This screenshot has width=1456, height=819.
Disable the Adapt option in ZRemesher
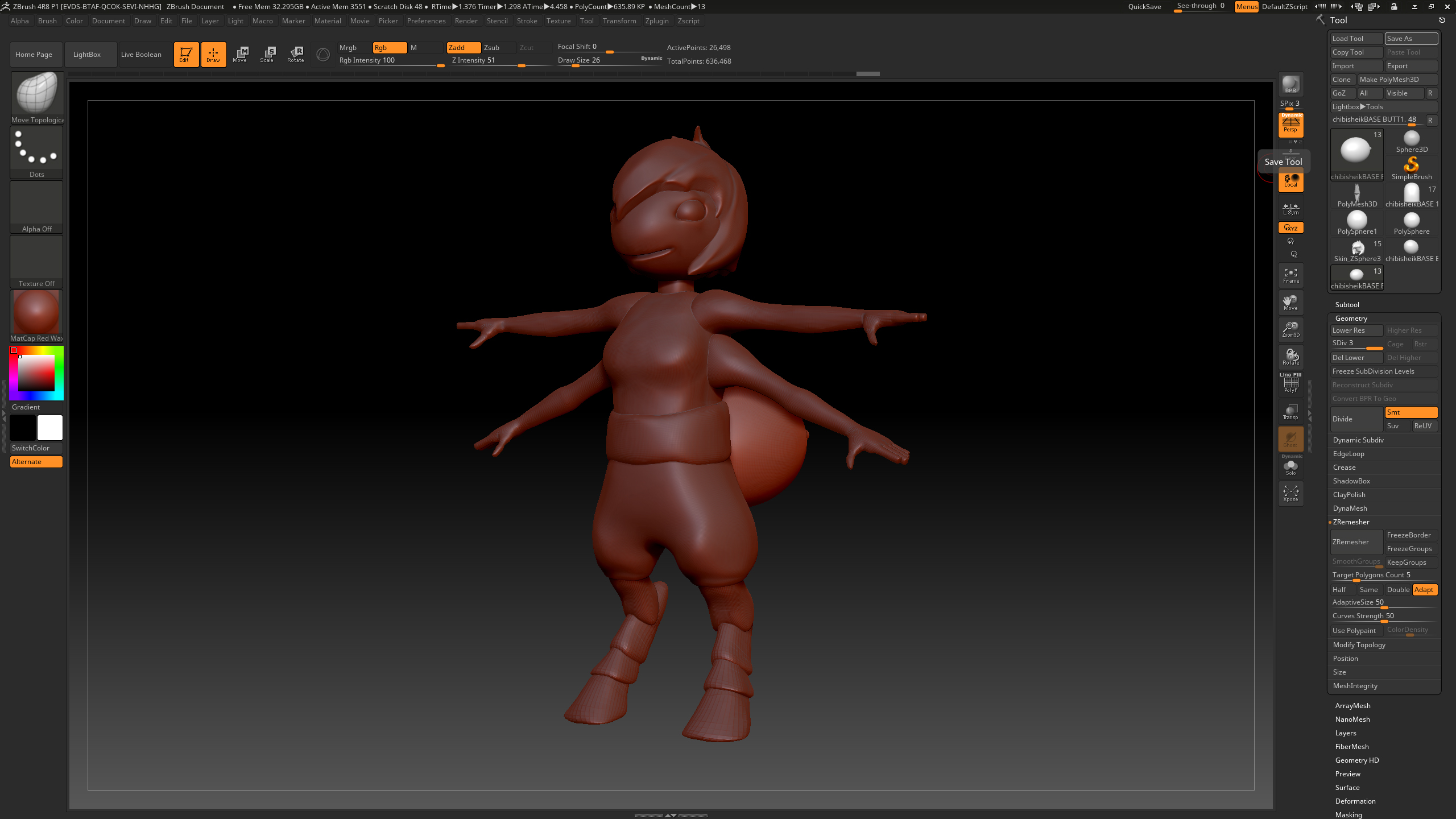tap(1424, 590)
